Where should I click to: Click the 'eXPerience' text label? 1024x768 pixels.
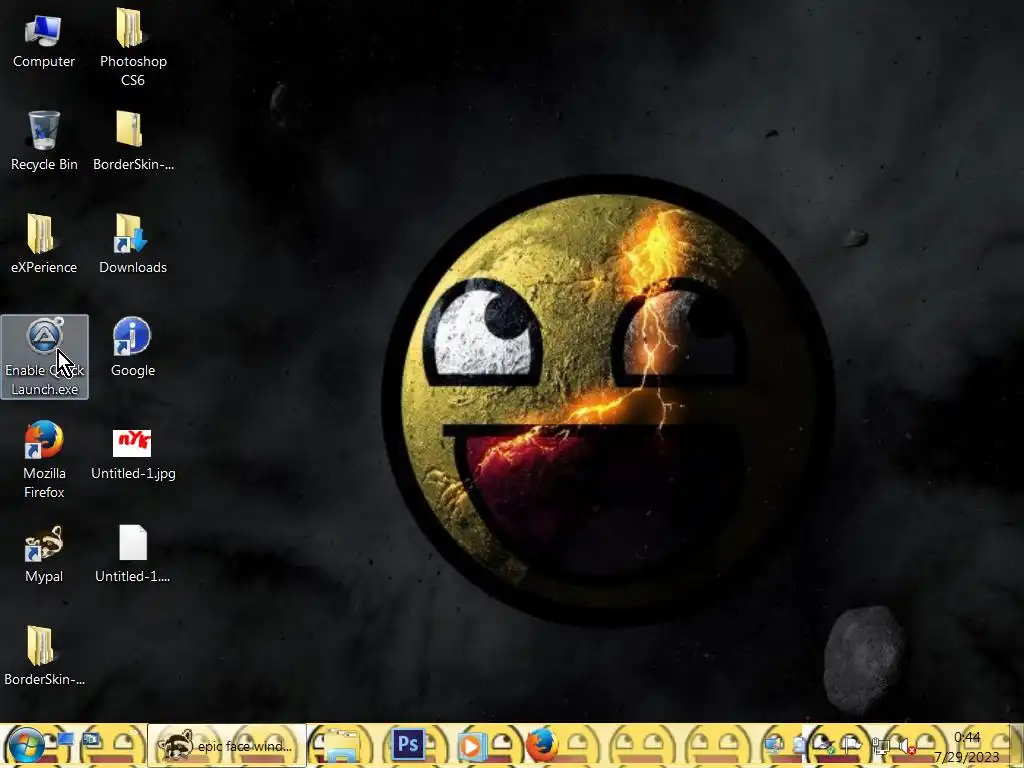44,267
